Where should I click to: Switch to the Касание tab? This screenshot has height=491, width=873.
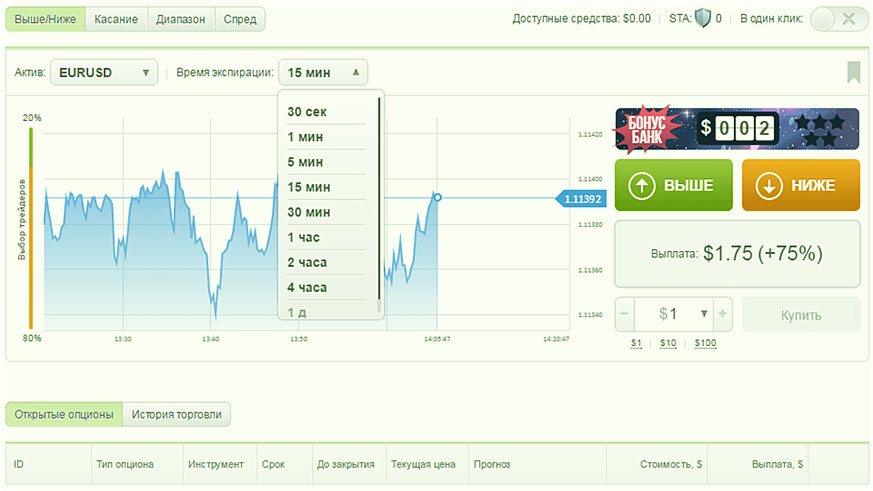pos(116,18)
